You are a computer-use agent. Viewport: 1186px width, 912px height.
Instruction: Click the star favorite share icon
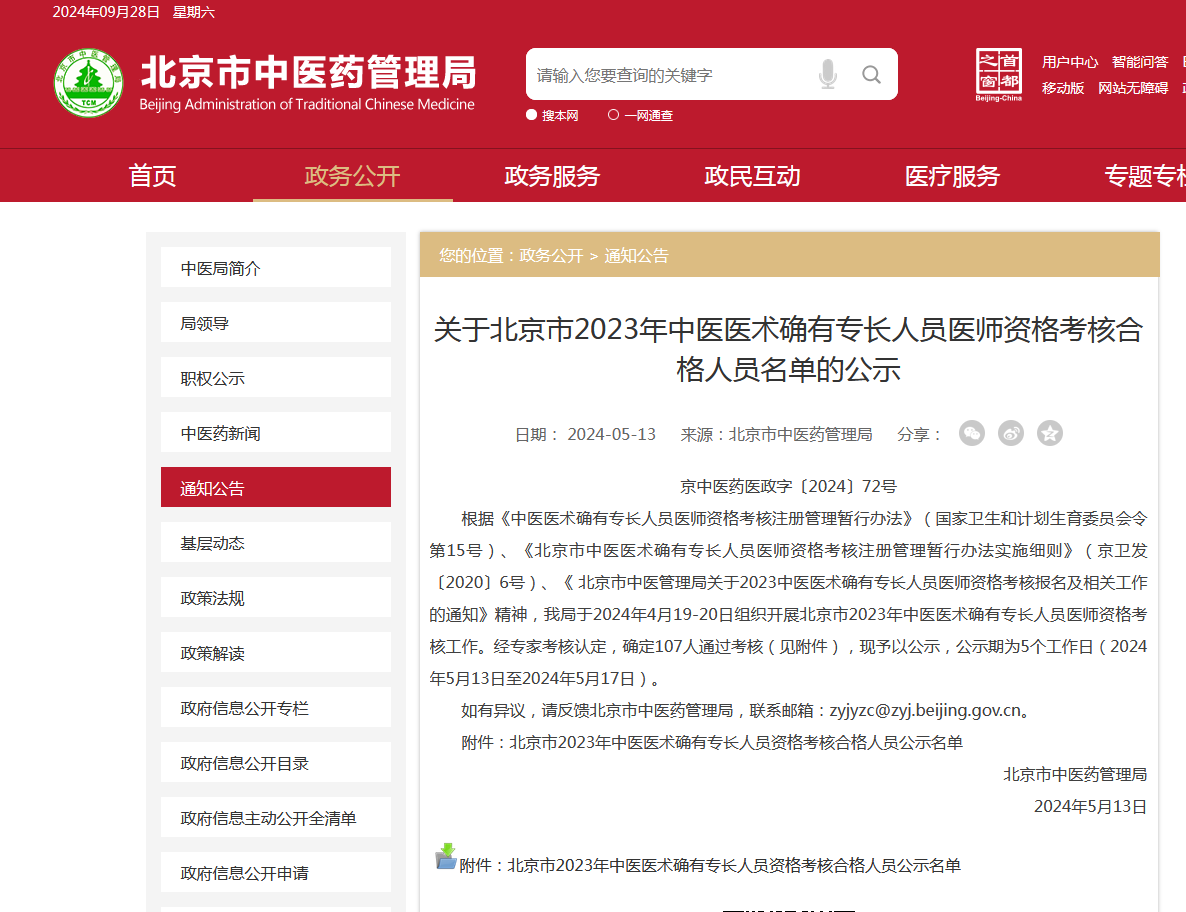[x=1049, y=433]
